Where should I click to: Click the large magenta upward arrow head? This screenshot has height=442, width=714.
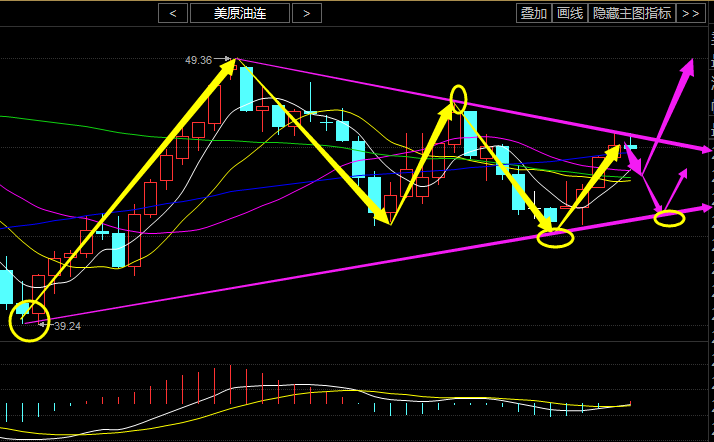point(688,68)
